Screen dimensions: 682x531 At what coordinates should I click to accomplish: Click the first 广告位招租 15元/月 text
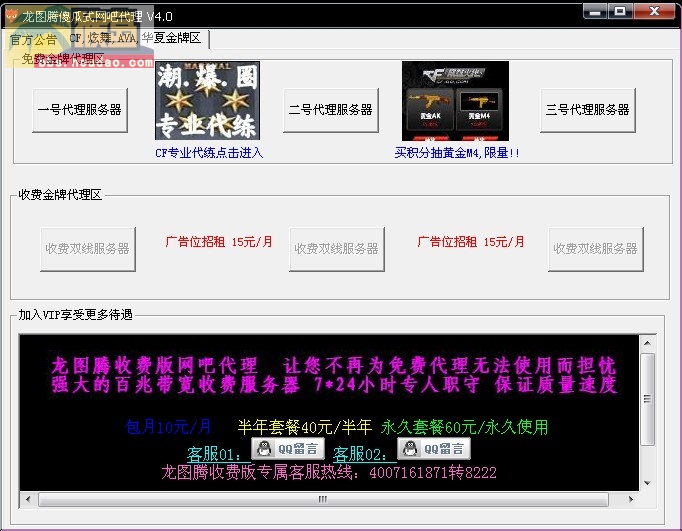pyautogui.click(x=219, y=242)
